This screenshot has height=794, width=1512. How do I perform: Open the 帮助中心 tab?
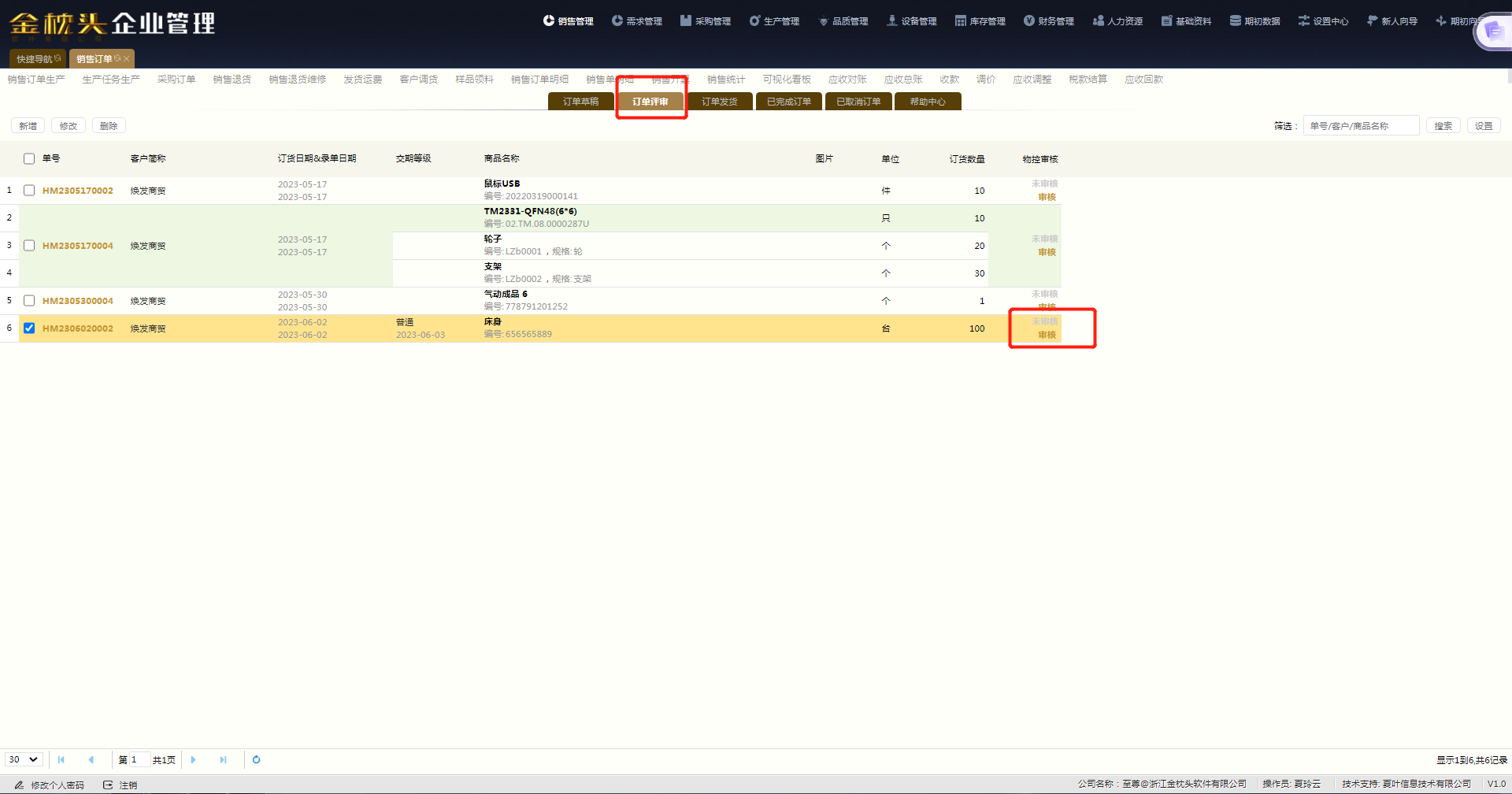click(928, 102)
